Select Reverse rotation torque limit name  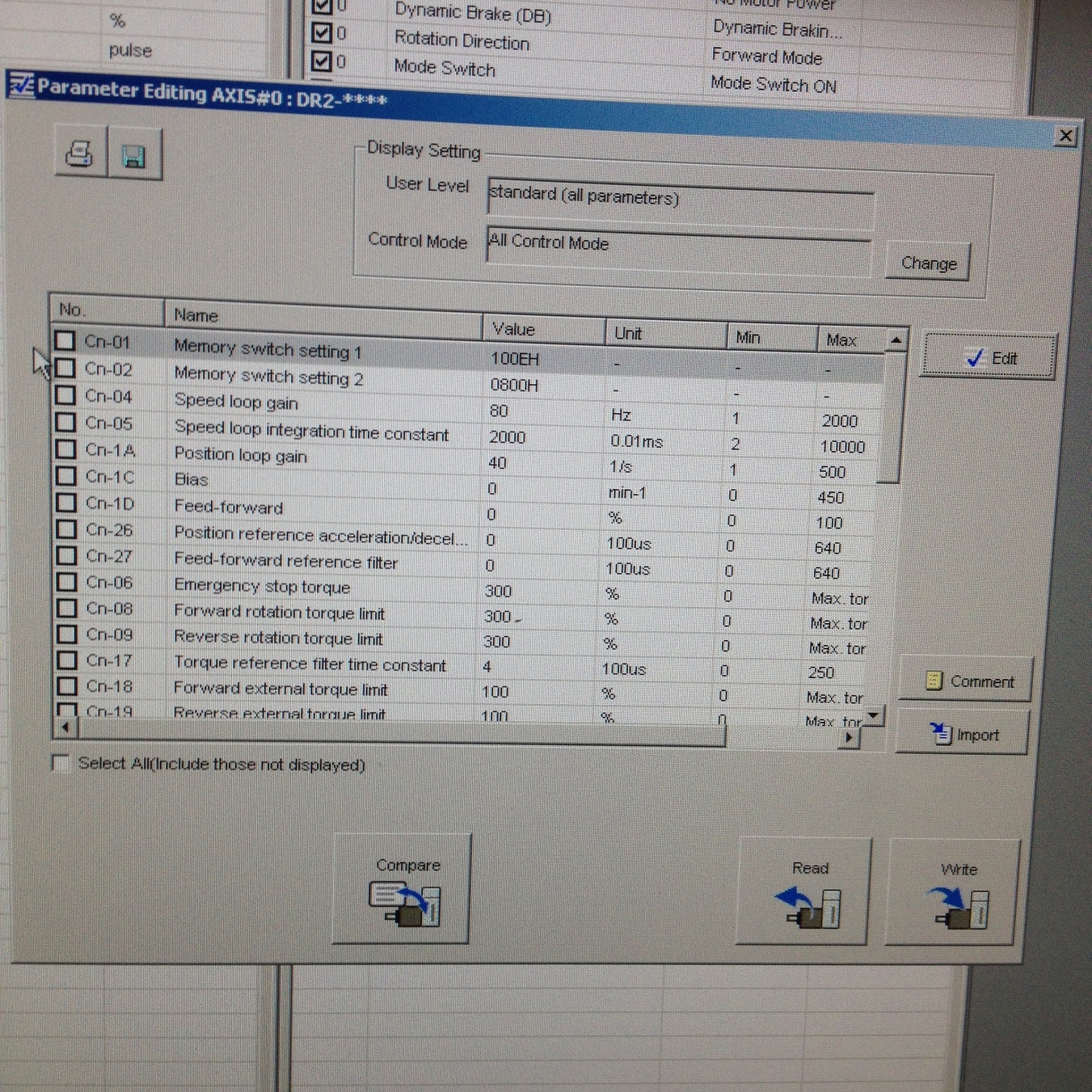coord(278,638)
